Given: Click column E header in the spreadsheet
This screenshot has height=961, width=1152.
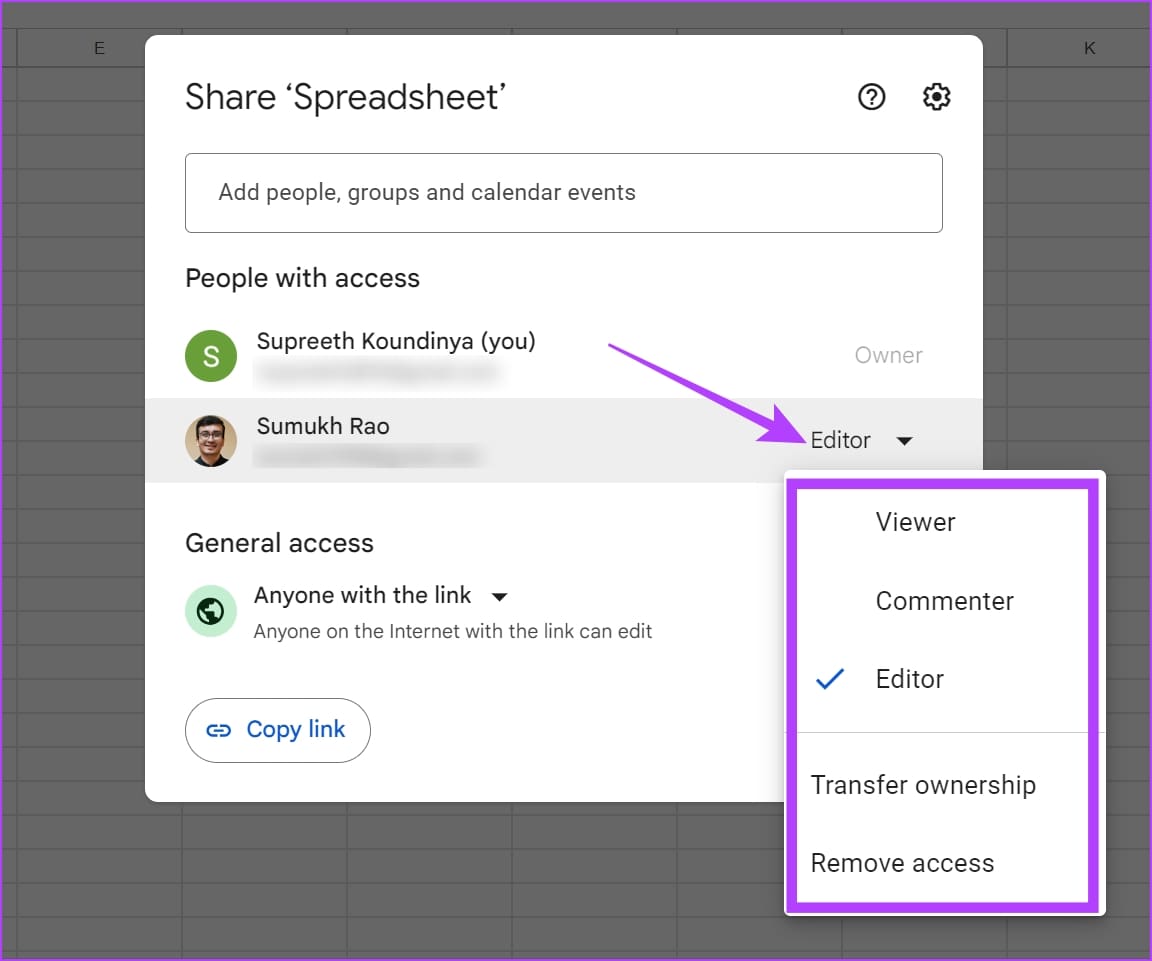Looking at the screenshot, I should pos(99,48).
